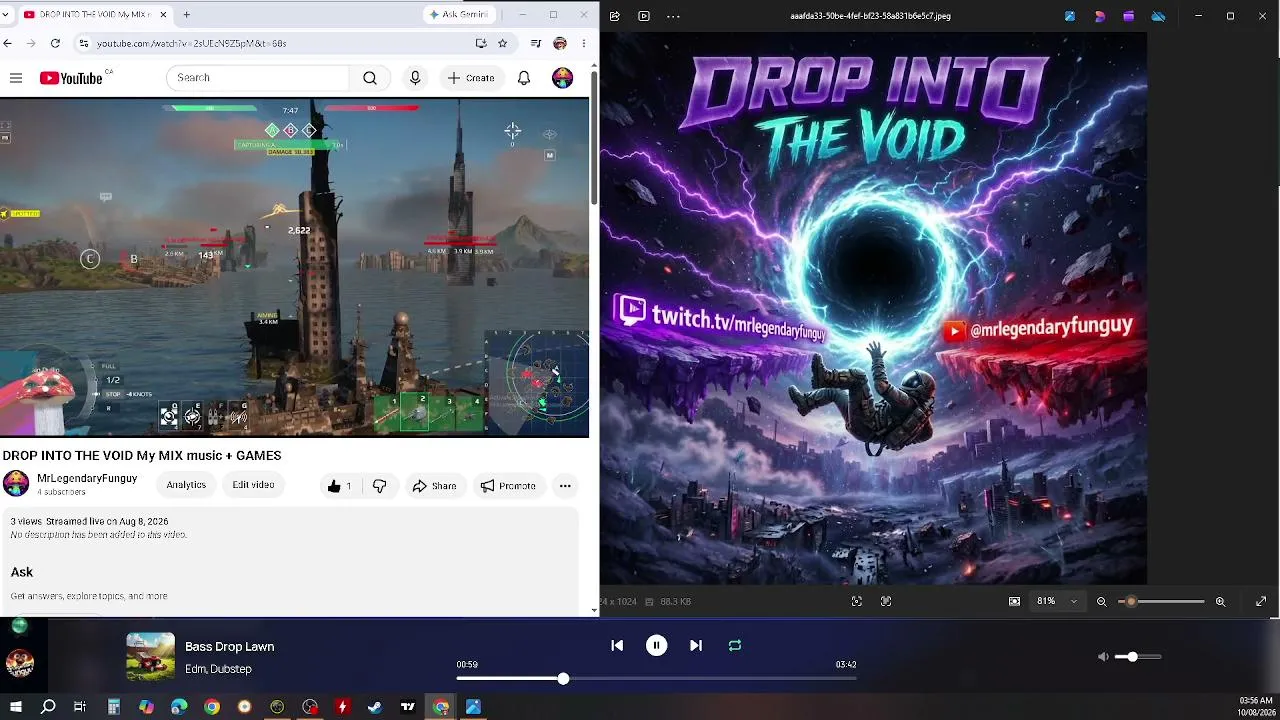Open channel Analytics

186,485
